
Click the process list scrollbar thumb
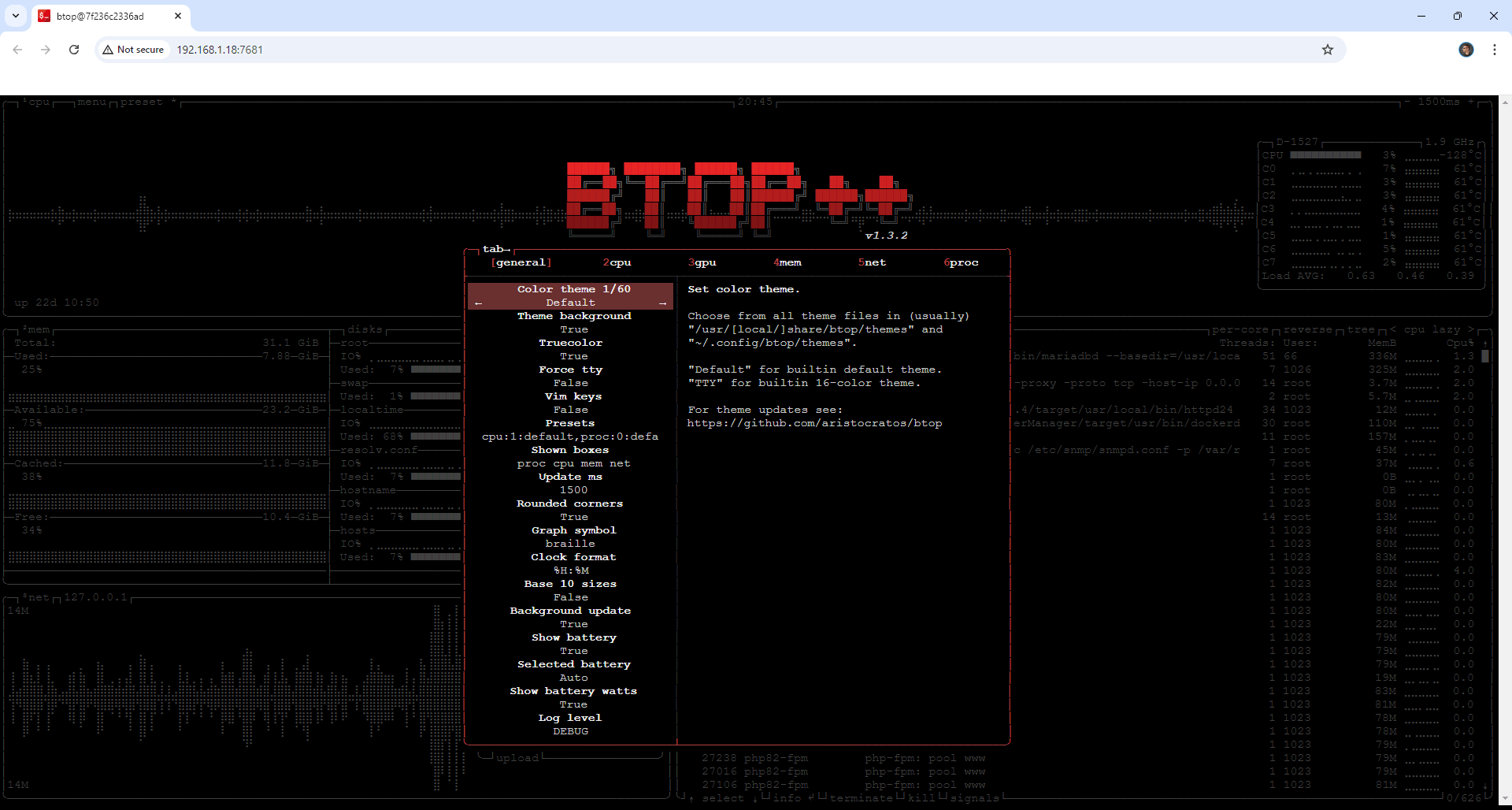point(1485,356)
